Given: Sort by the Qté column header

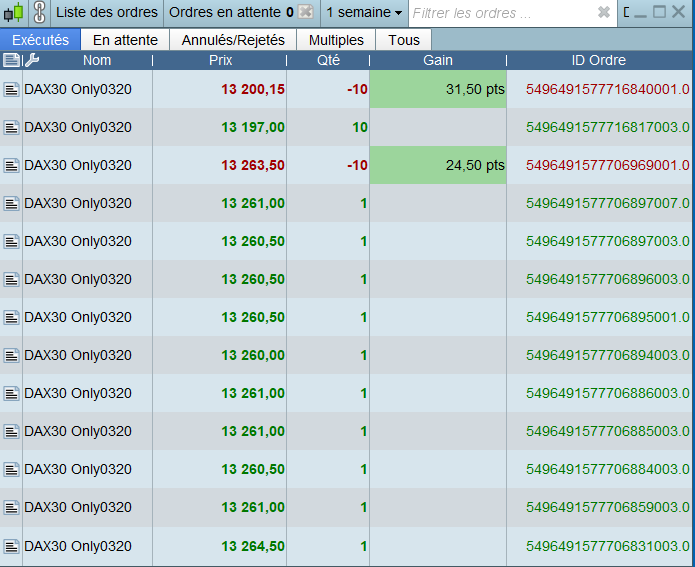Looking at the screenshot, I should coord(328,60).
